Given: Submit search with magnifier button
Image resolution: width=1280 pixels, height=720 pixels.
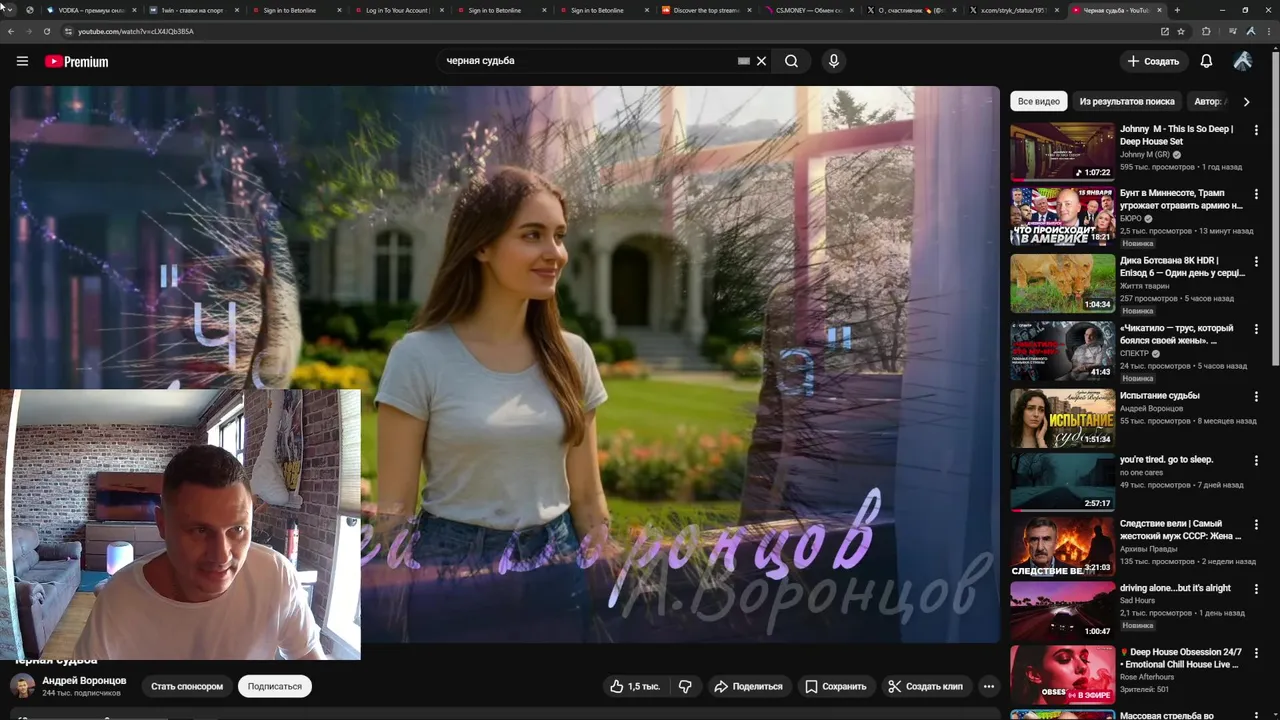Looking at the screenshot, I should pyautogui.click(x=791, y=61).
